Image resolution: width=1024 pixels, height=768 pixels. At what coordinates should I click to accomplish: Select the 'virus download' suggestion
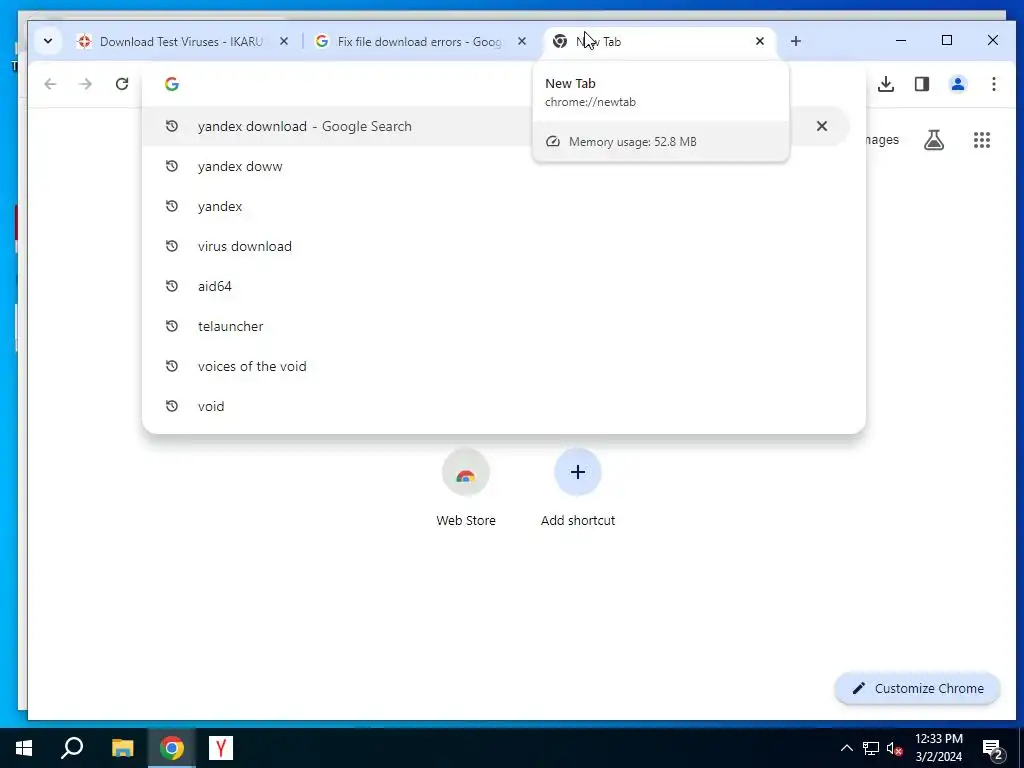click(504, 246)
